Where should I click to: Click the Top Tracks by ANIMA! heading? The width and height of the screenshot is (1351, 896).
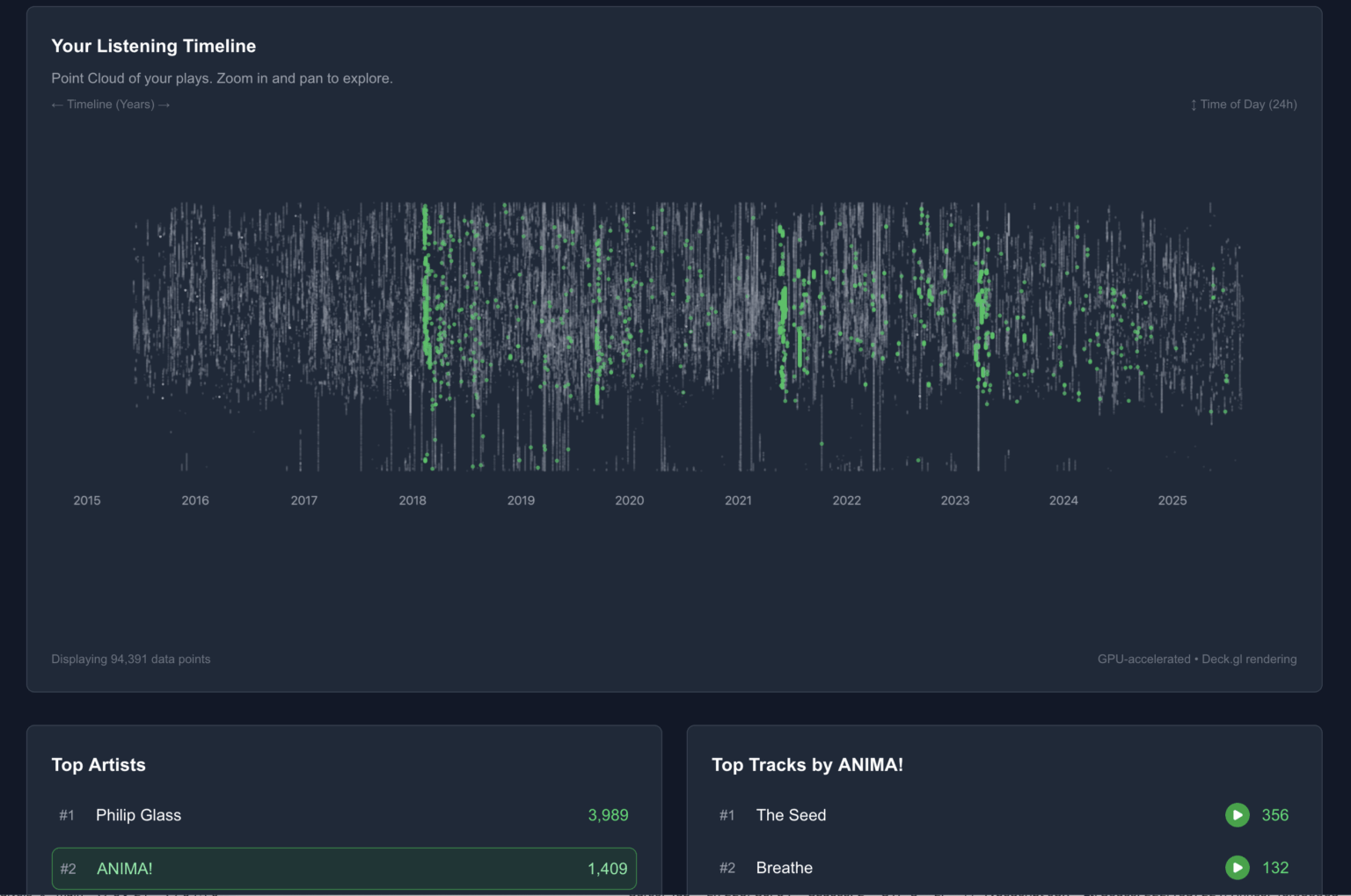(x=807, y=765)
